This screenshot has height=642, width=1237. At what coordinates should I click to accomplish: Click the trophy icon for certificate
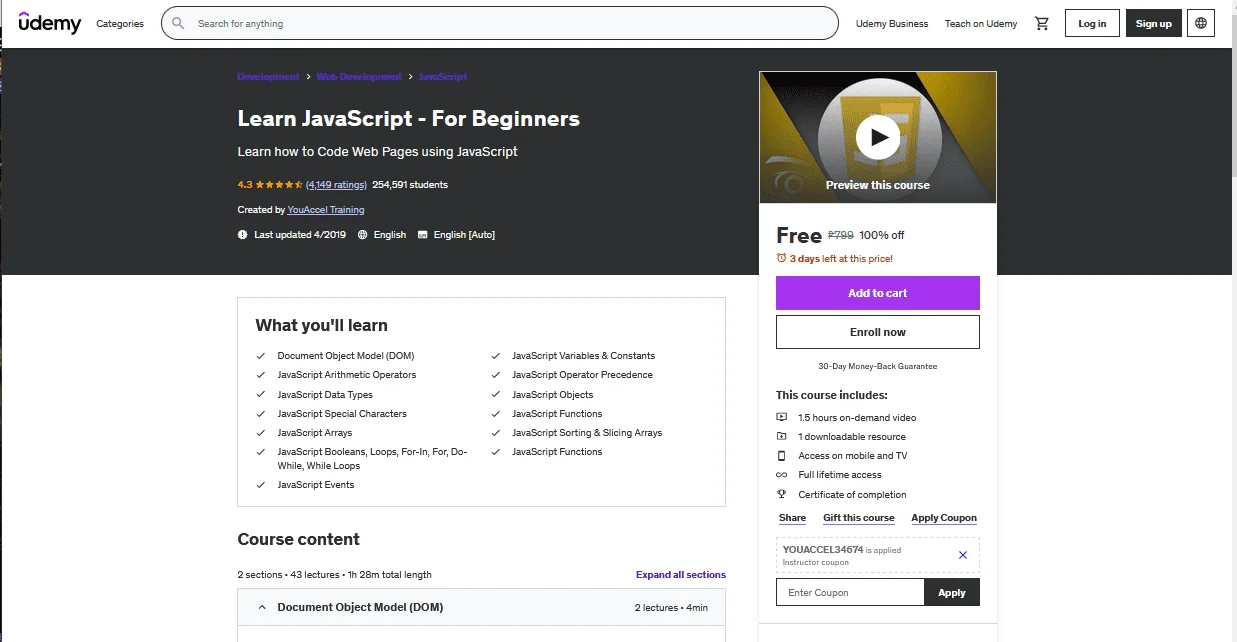coord(782,494)
